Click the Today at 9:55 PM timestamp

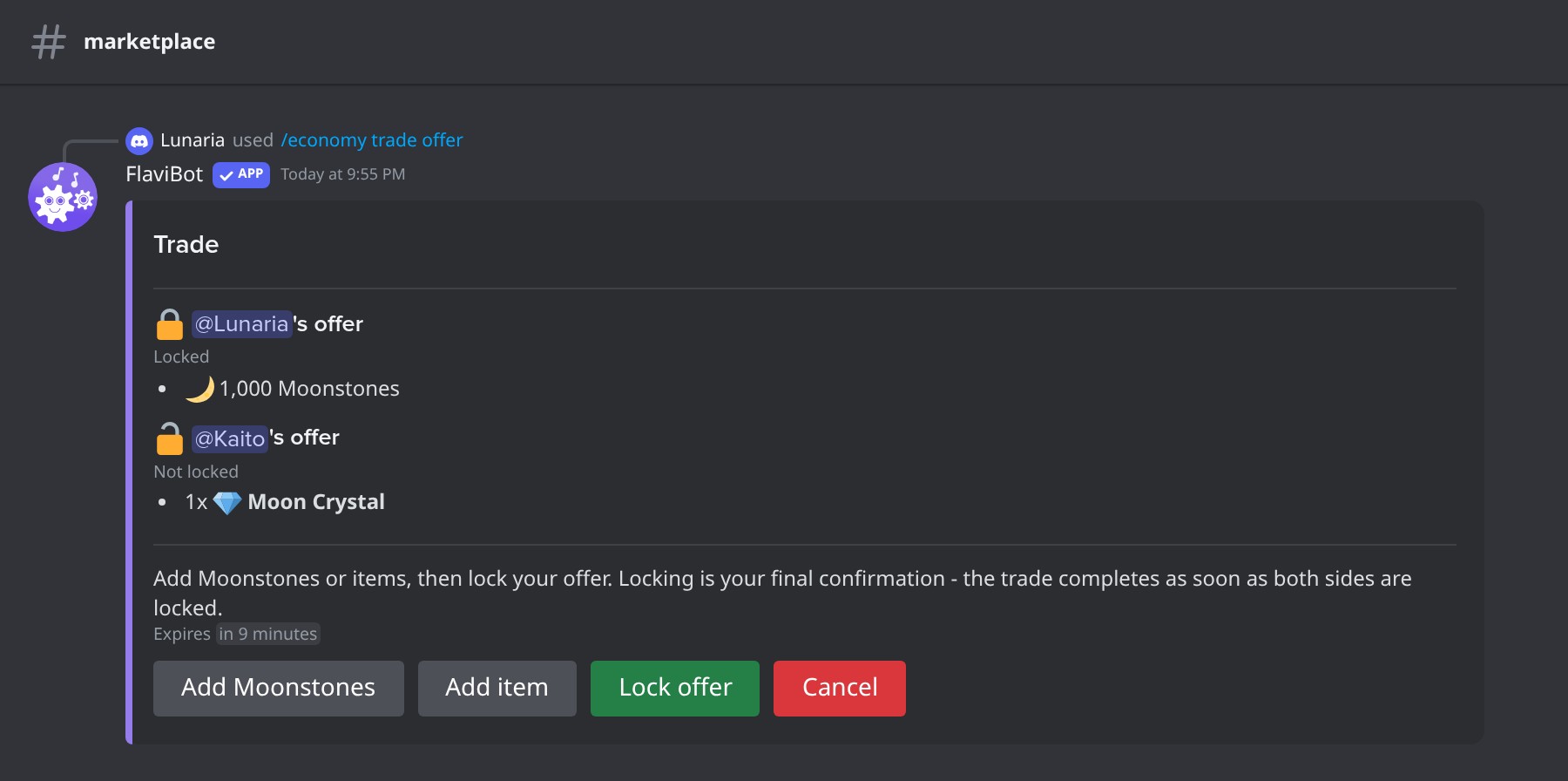pos(343,174)
